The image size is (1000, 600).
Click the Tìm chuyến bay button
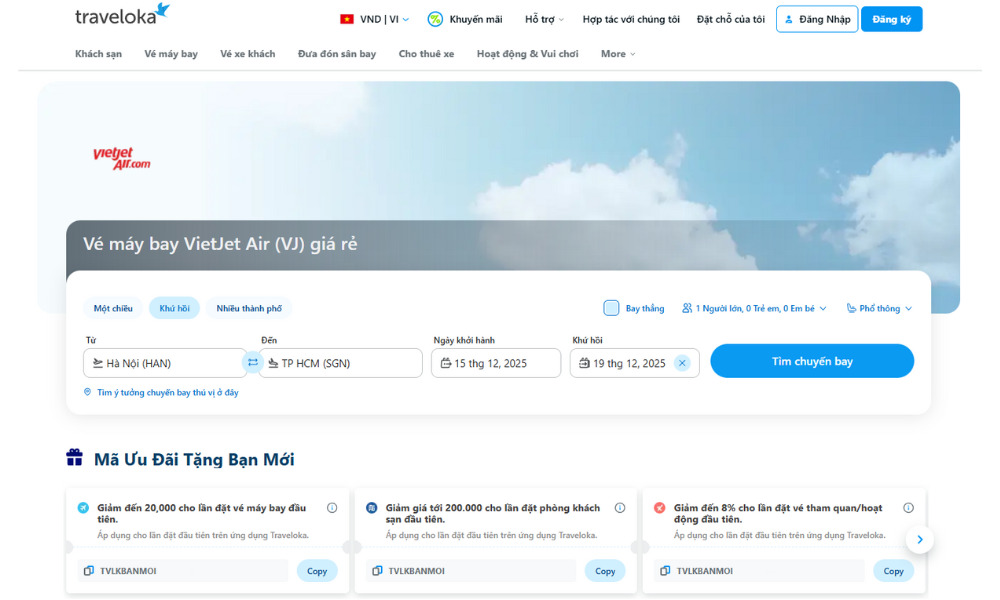pos(811,361)
